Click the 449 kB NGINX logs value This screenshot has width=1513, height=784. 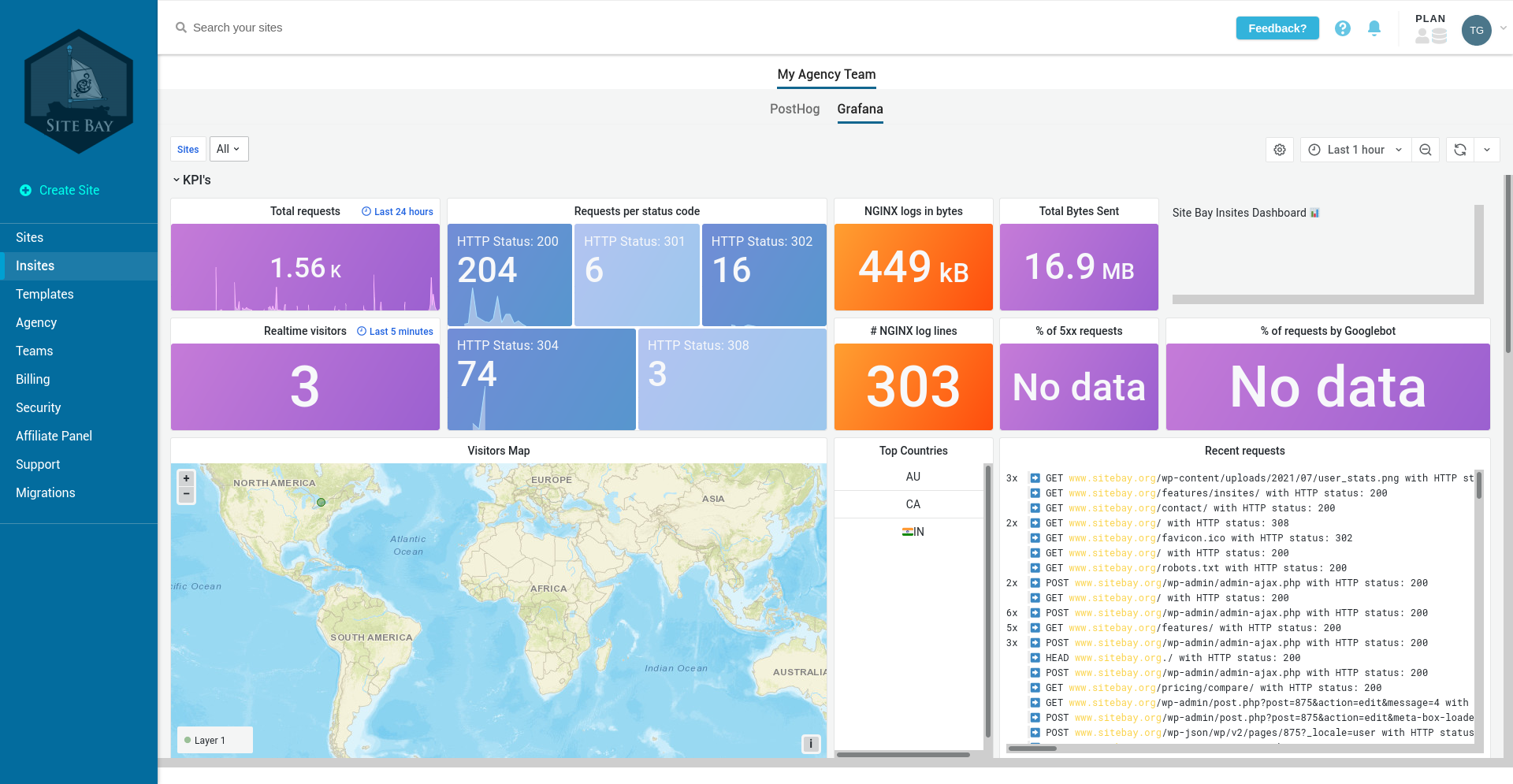tap(913, 267)
